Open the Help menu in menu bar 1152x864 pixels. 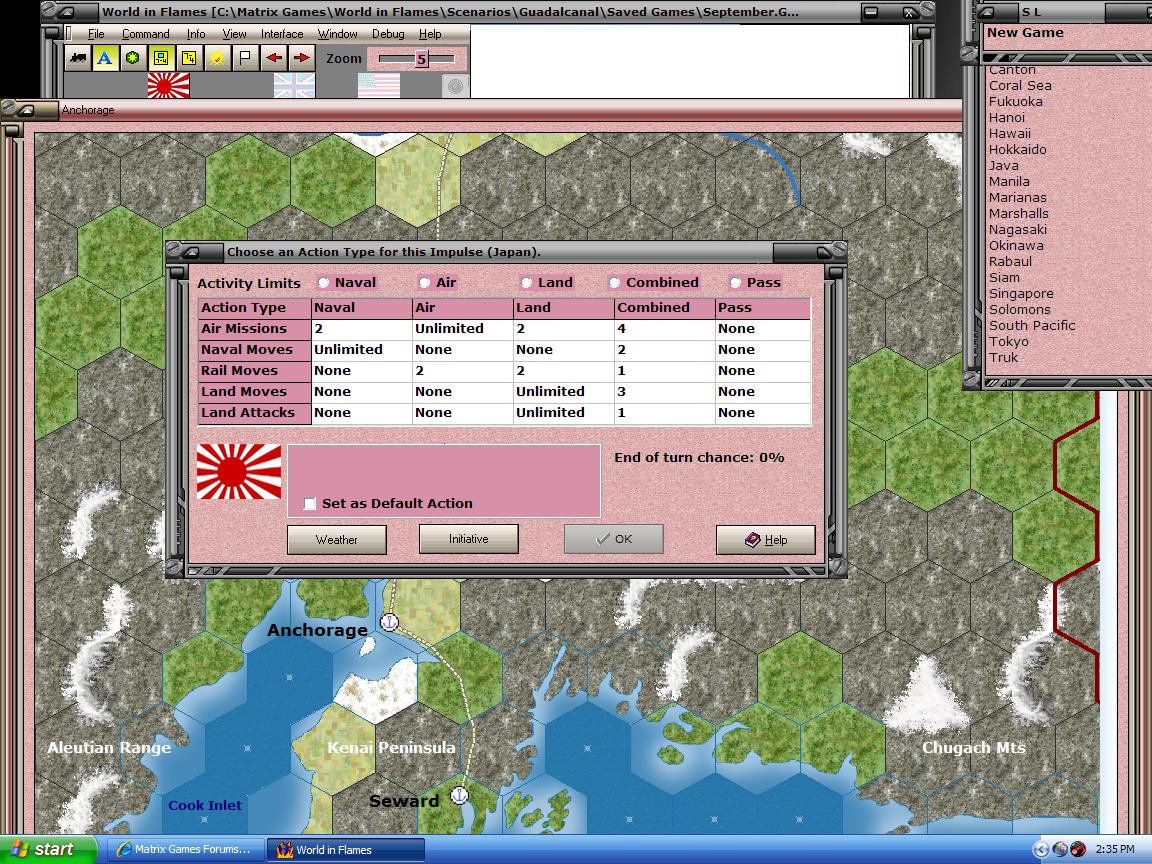click(x=430, y=34)
